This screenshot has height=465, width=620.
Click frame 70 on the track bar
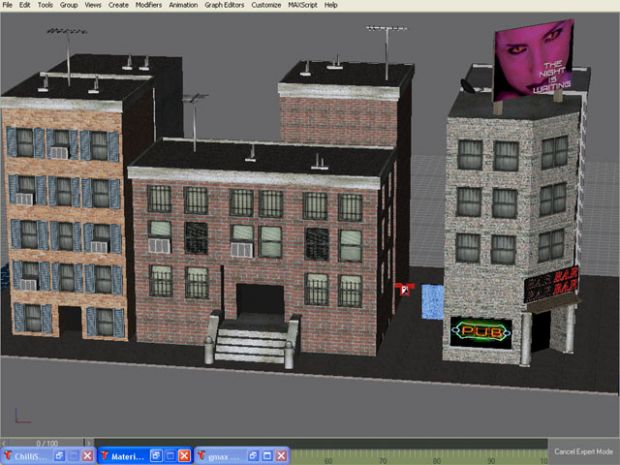383,461
